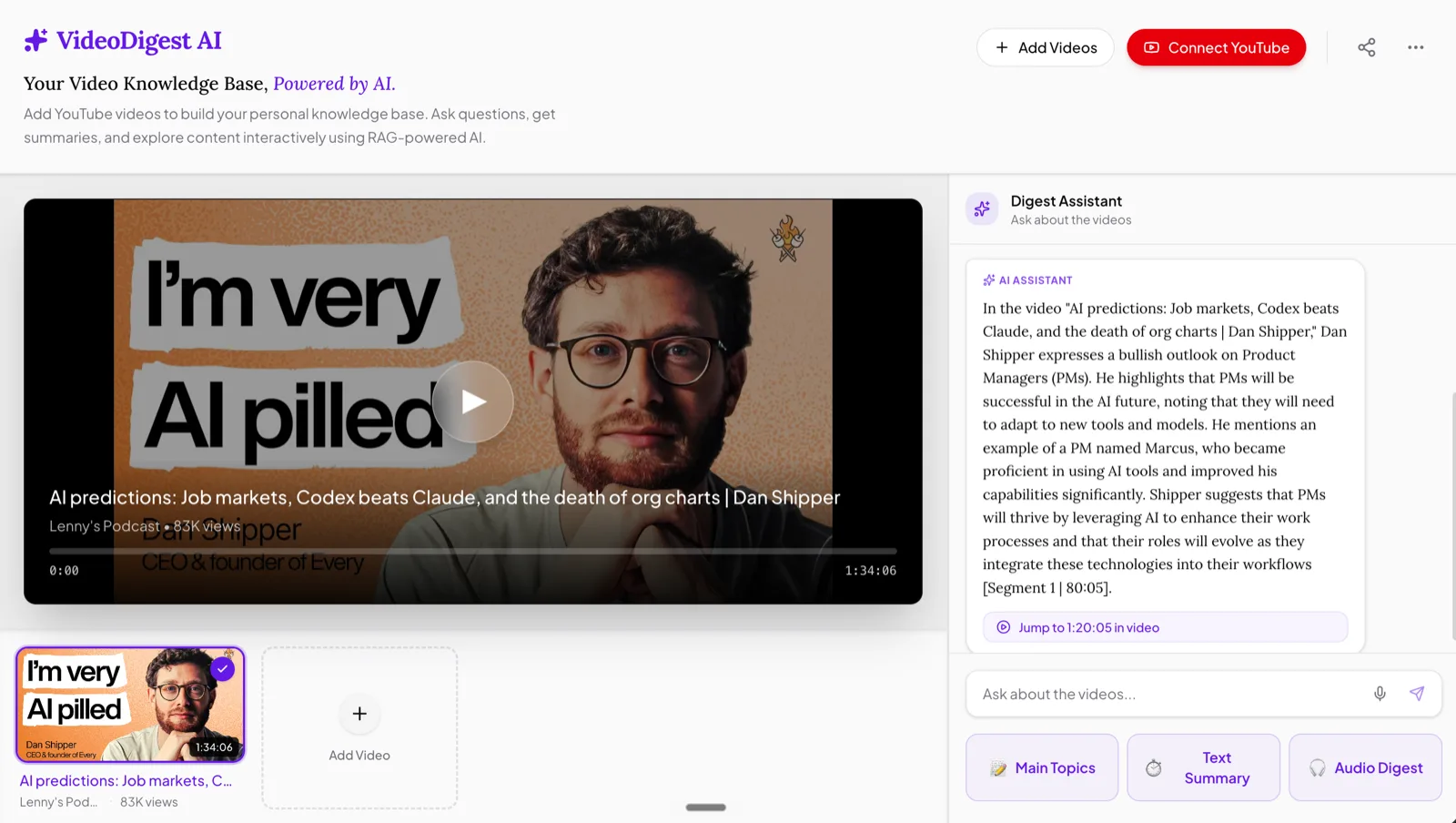
Task: Click the Powered by AI tagline text
Action: coord(334,84)
